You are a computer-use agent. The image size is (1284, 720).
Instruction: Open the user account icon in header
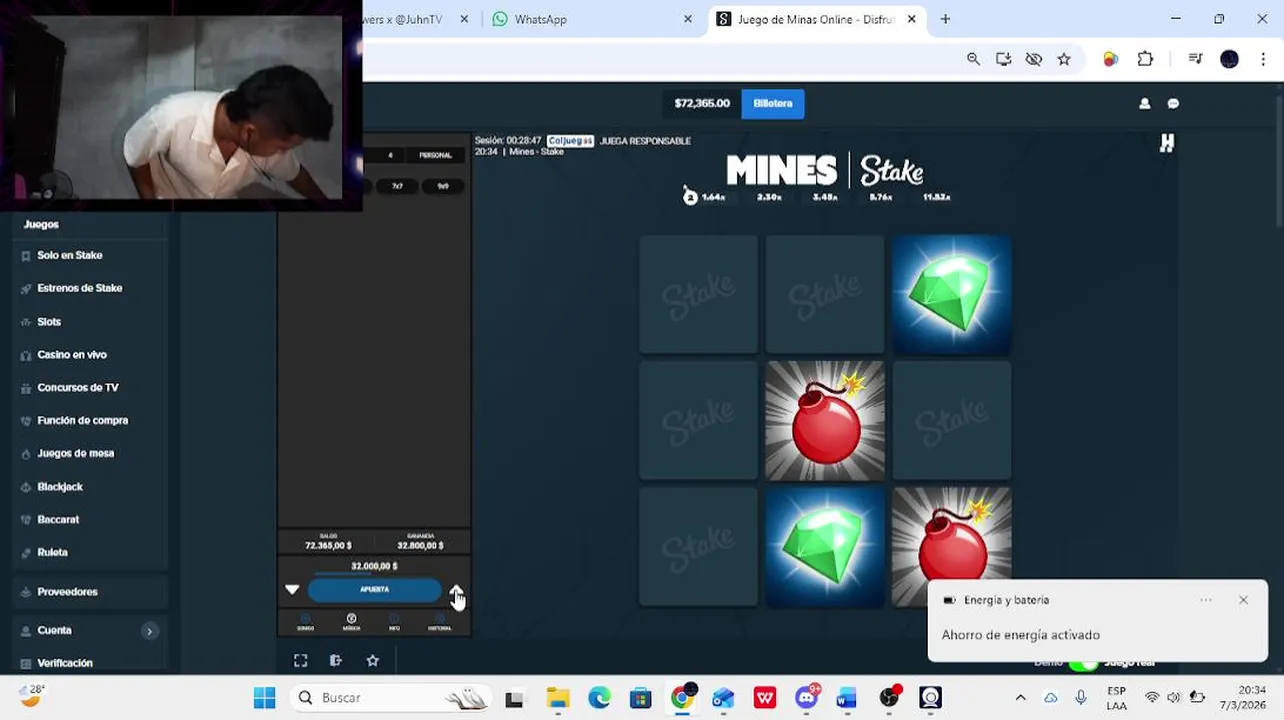(1145, 104)
